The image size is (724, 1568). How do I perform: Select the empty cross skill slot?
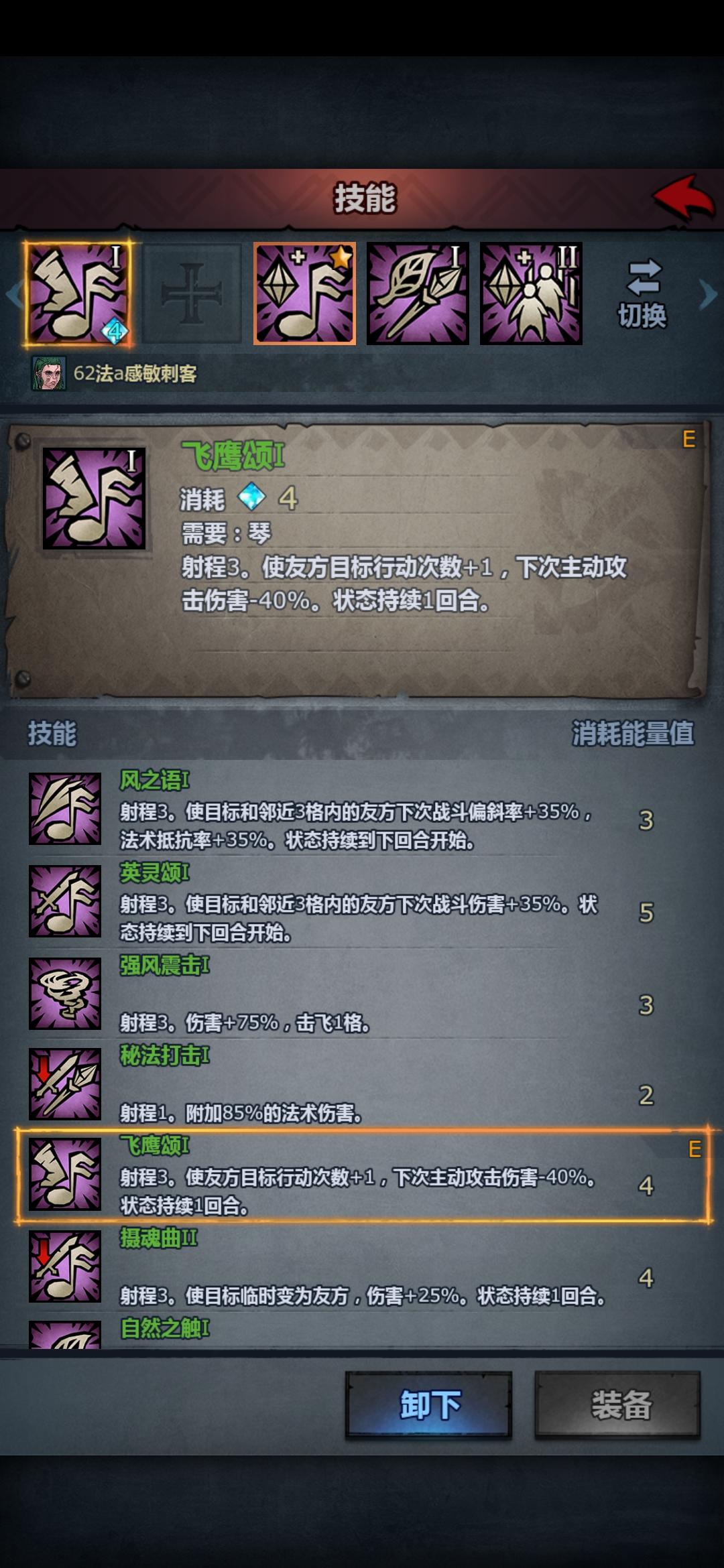(x=192, y=294)
